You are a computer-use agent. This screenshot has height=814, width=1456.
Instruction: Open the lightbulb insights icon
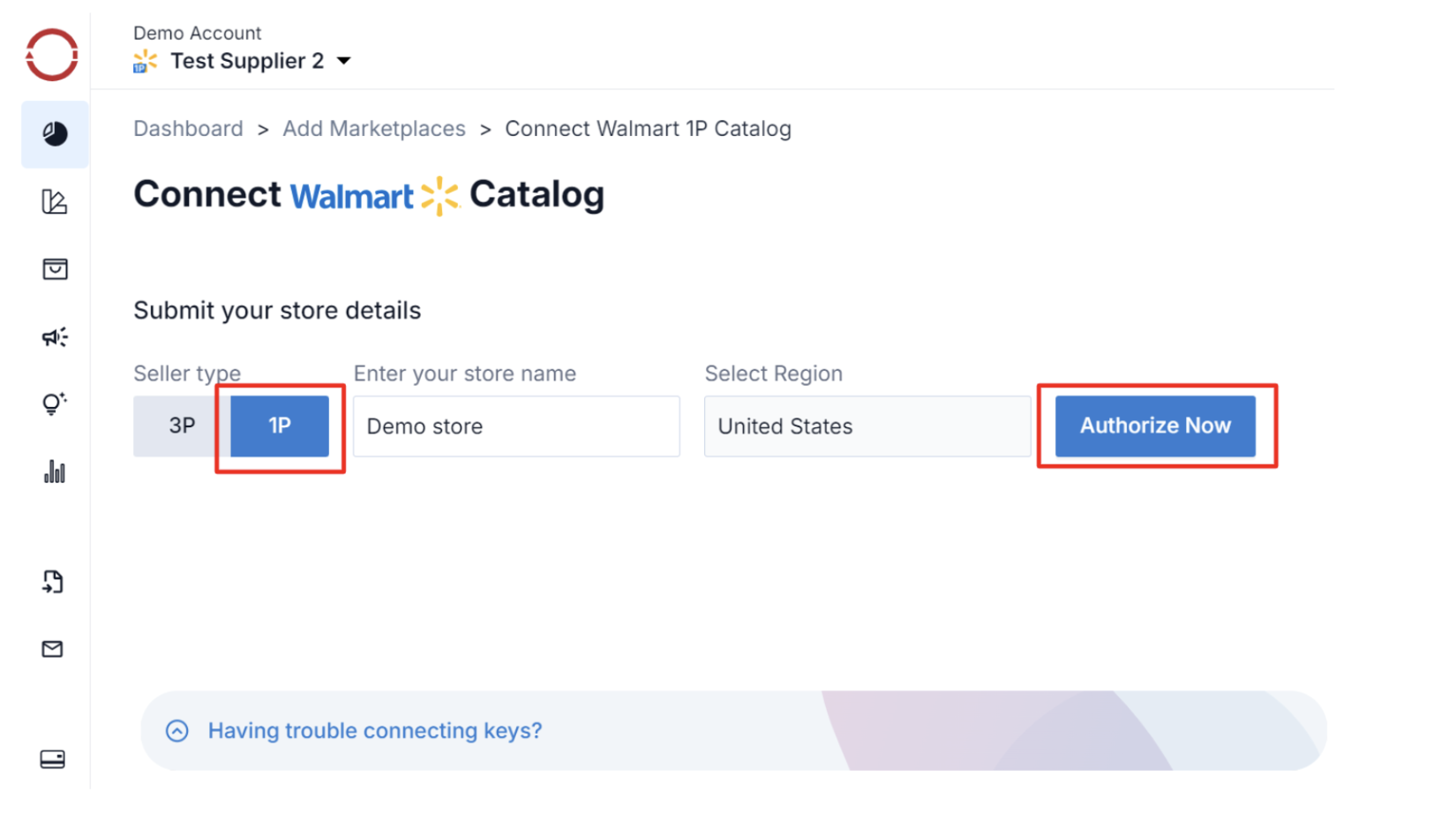(55, 404)
